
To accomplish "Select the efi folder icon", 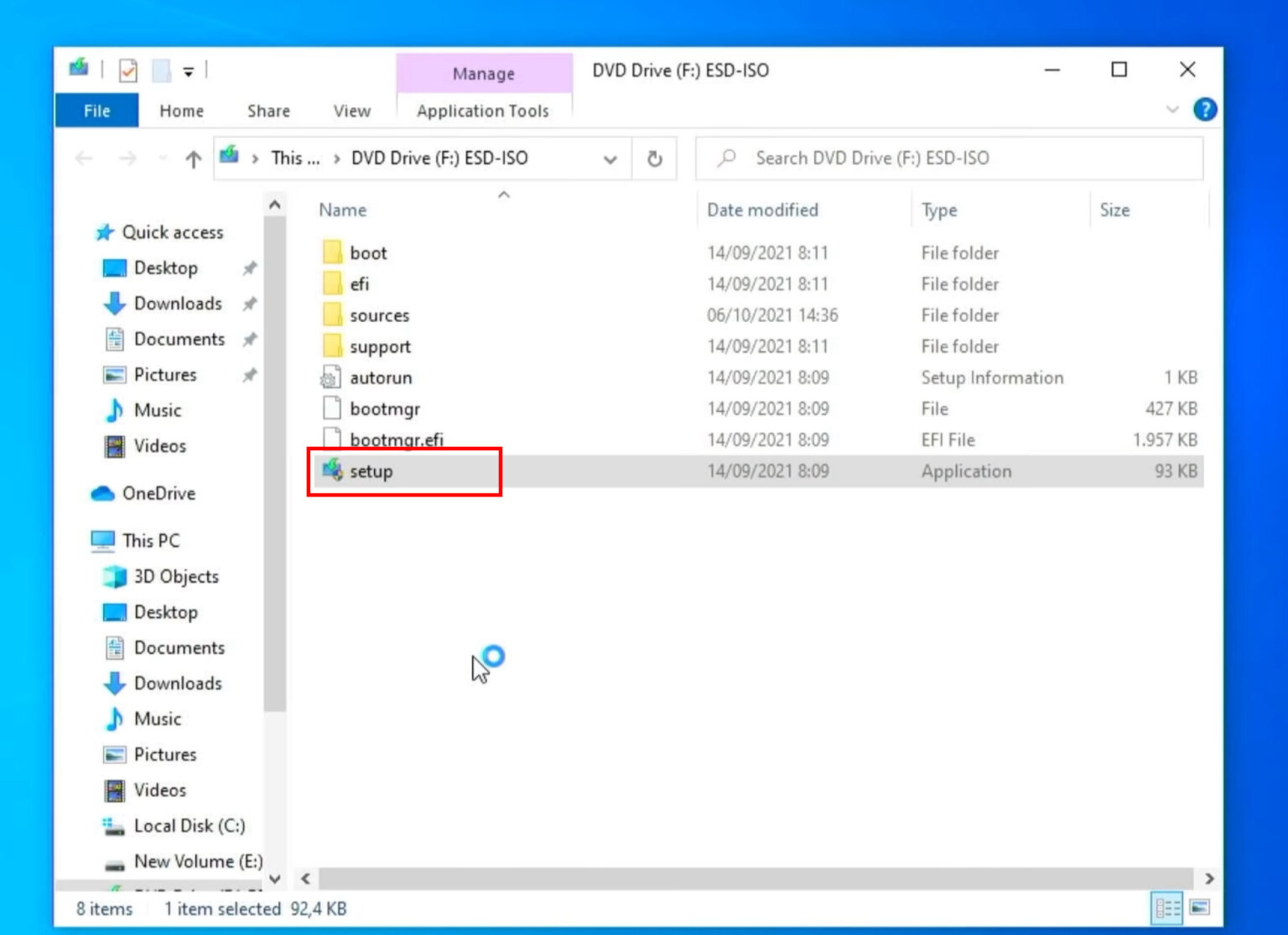I will (x=332, y=283).
